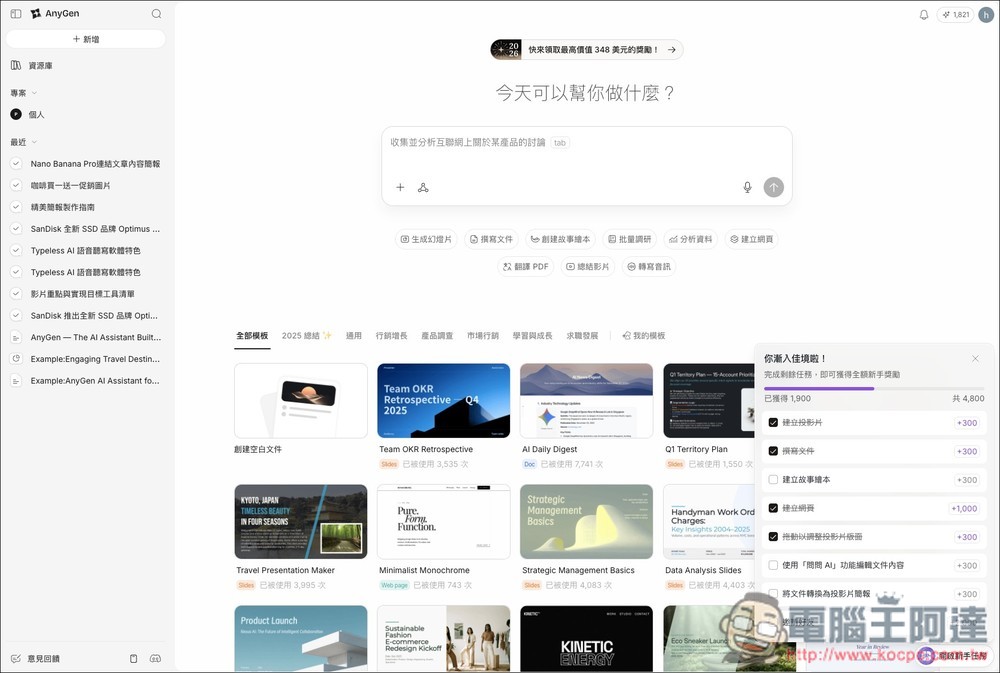
Task: Check the 將文件轉換為投影片簡報 checkbox
Action: pos(773,593)
